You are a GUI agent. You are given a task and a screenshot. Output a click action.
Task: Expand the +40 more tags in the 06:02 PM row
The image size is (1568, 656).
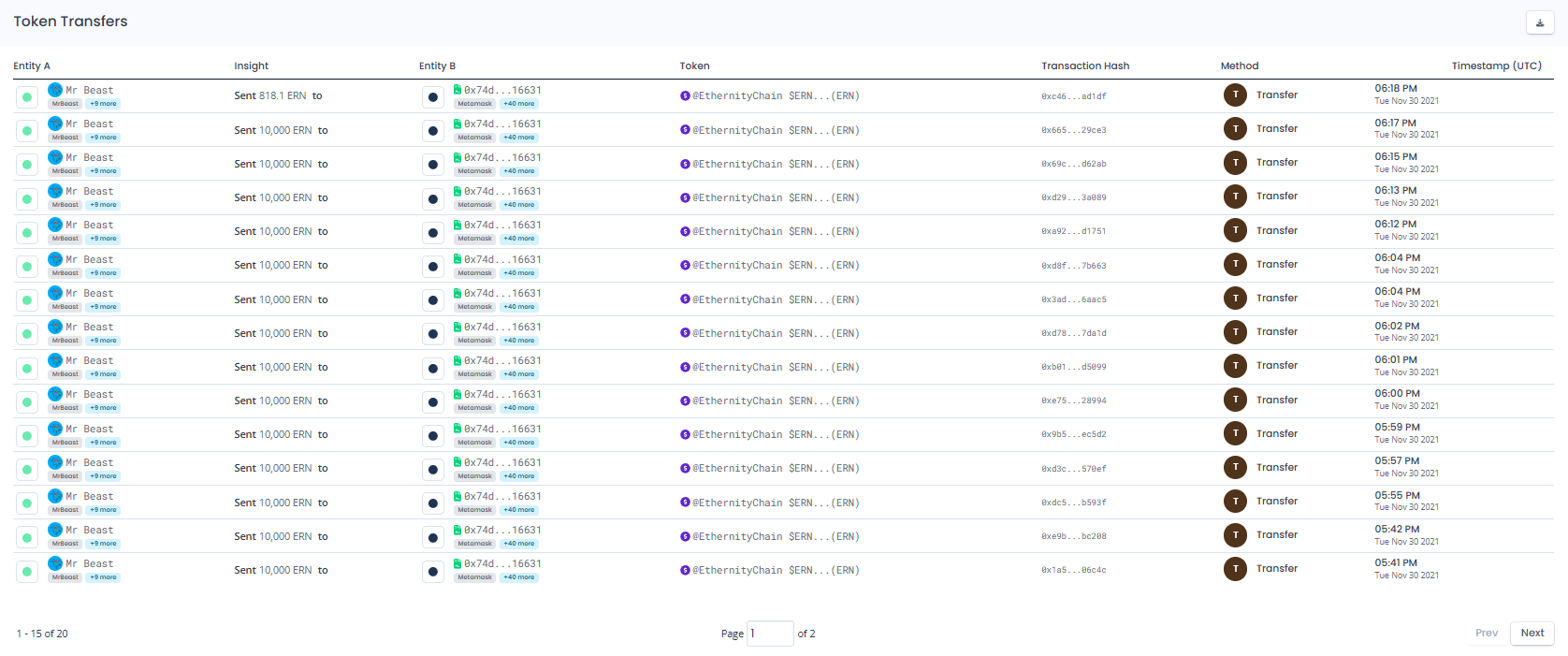coord(519,341)
